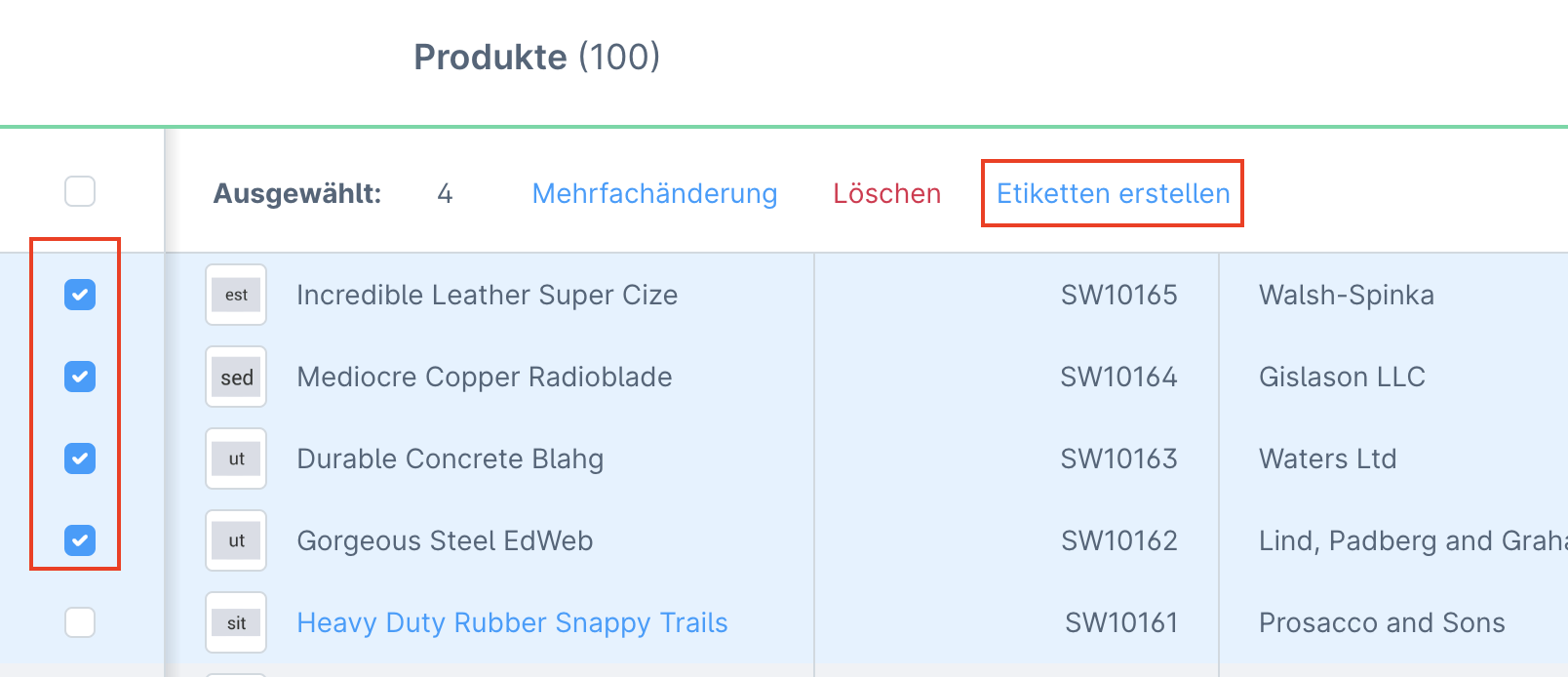Select the Heavy Duty Rubber Snappy Trails checkbox

coord(80,622)
